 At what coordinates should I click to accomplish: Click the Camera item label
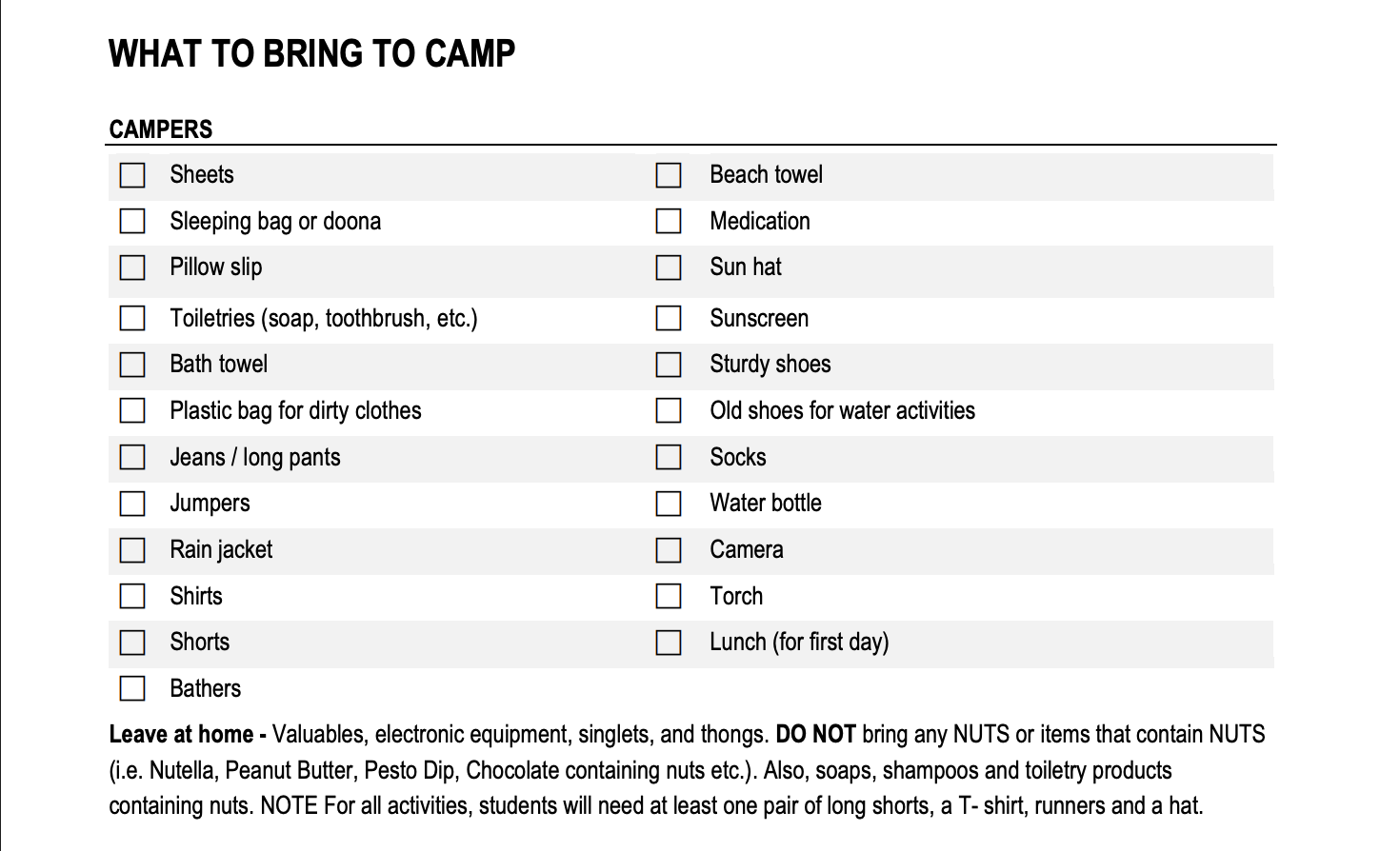point(747,550)
